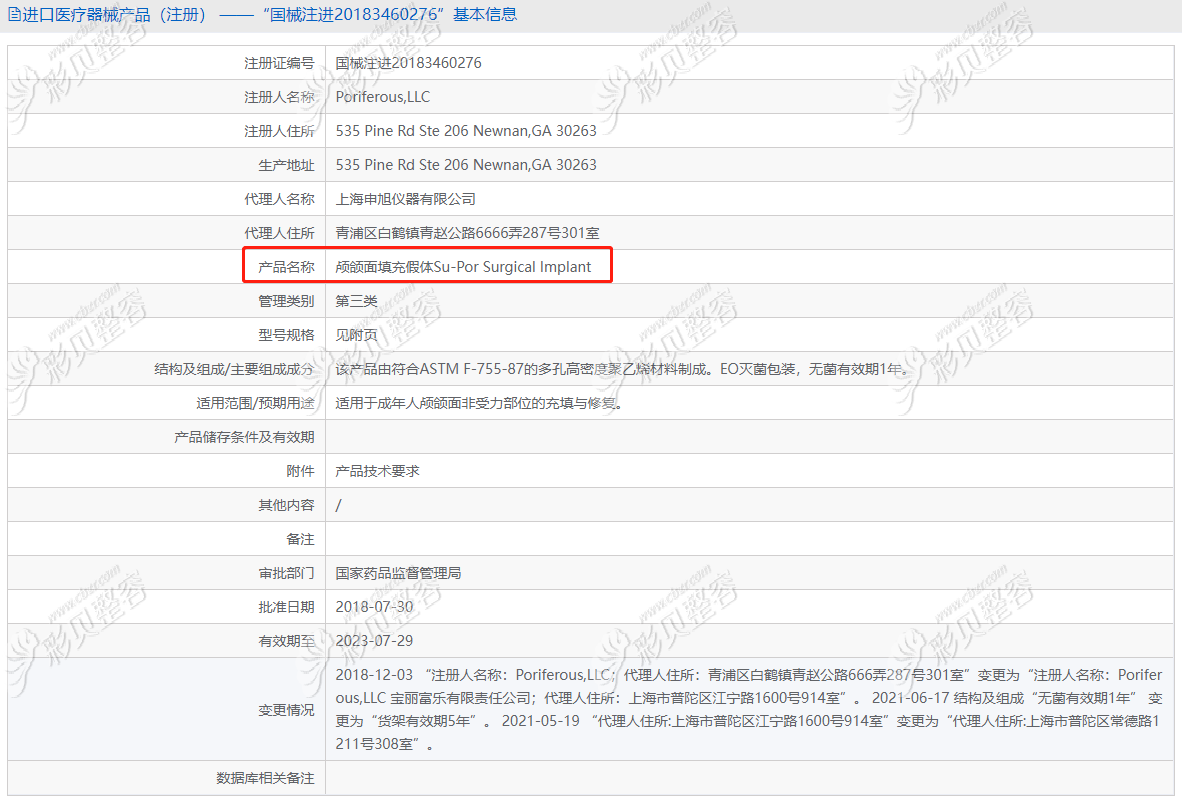The width and height of the screenshot is (1182, 804).
Task: Click the 有效期至 label
Action: click(x=286, y=641)
